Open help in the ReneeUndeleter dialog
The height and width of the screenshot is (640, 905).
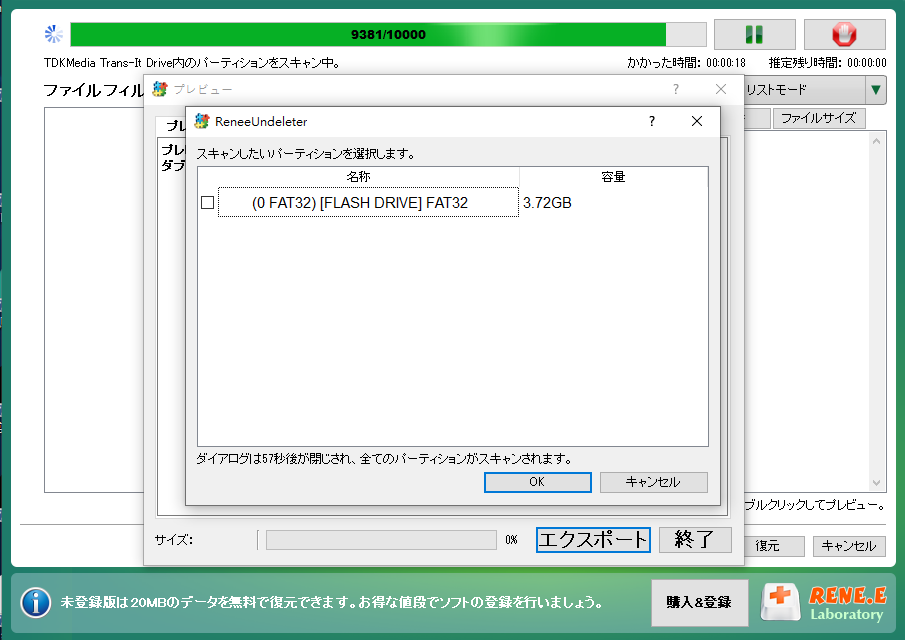[652, 121]
